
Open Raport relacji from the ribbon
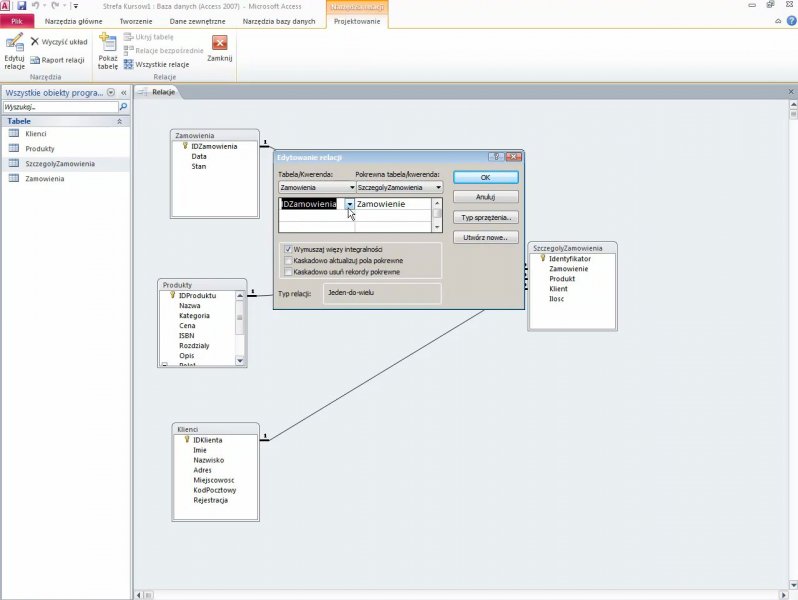pyautogui.click(x=35, y=60)
